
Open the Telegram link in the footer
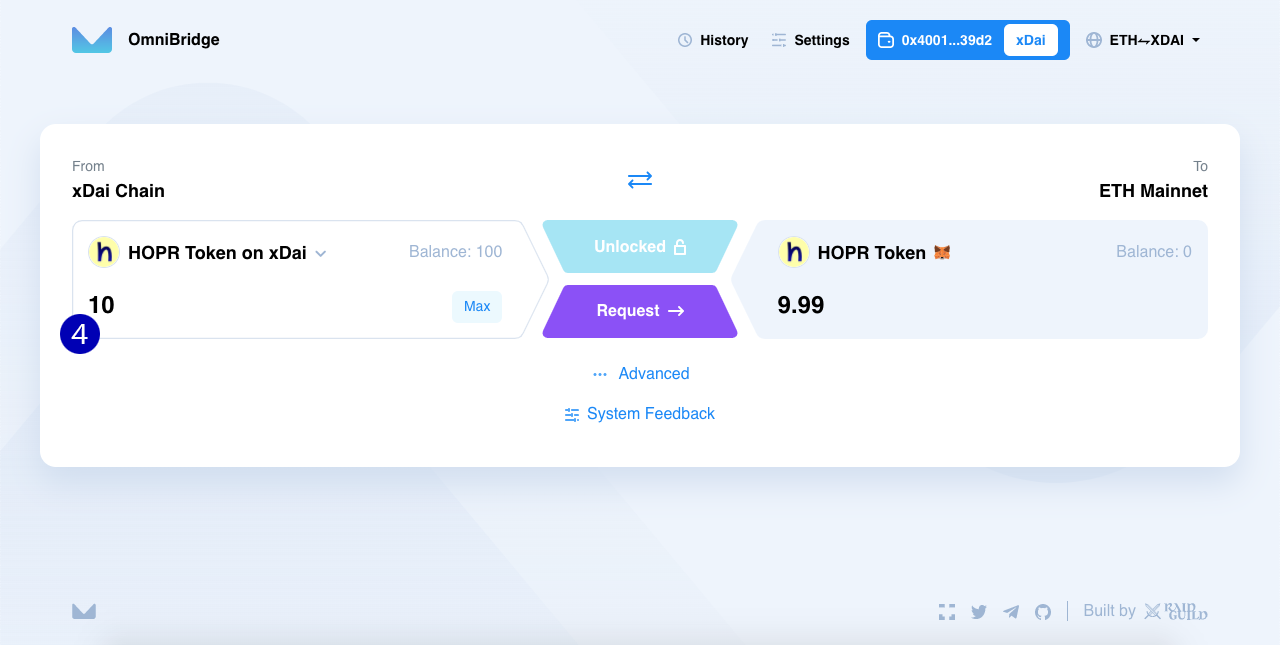click(1011, 612)
